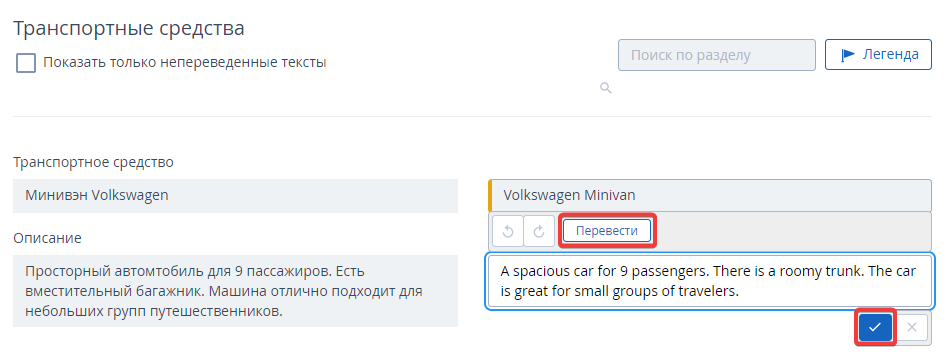Click the Транспортные средства heading
Viewport: 948px width, 361px height.
pyautogui.click(x=129, y=28)
